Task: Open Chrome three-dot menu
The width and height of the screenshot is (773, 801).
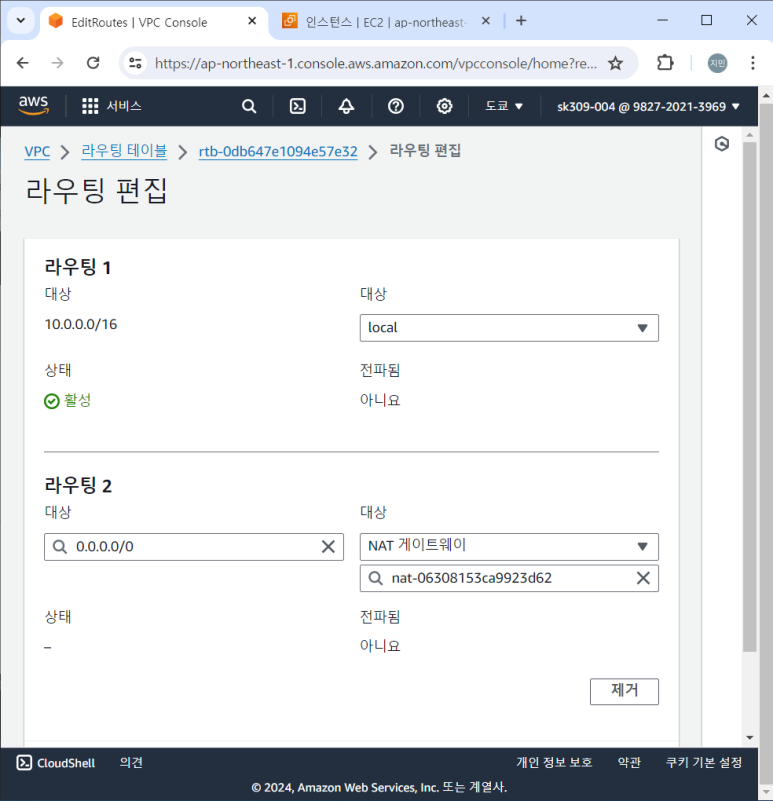Action: (753, 63)
